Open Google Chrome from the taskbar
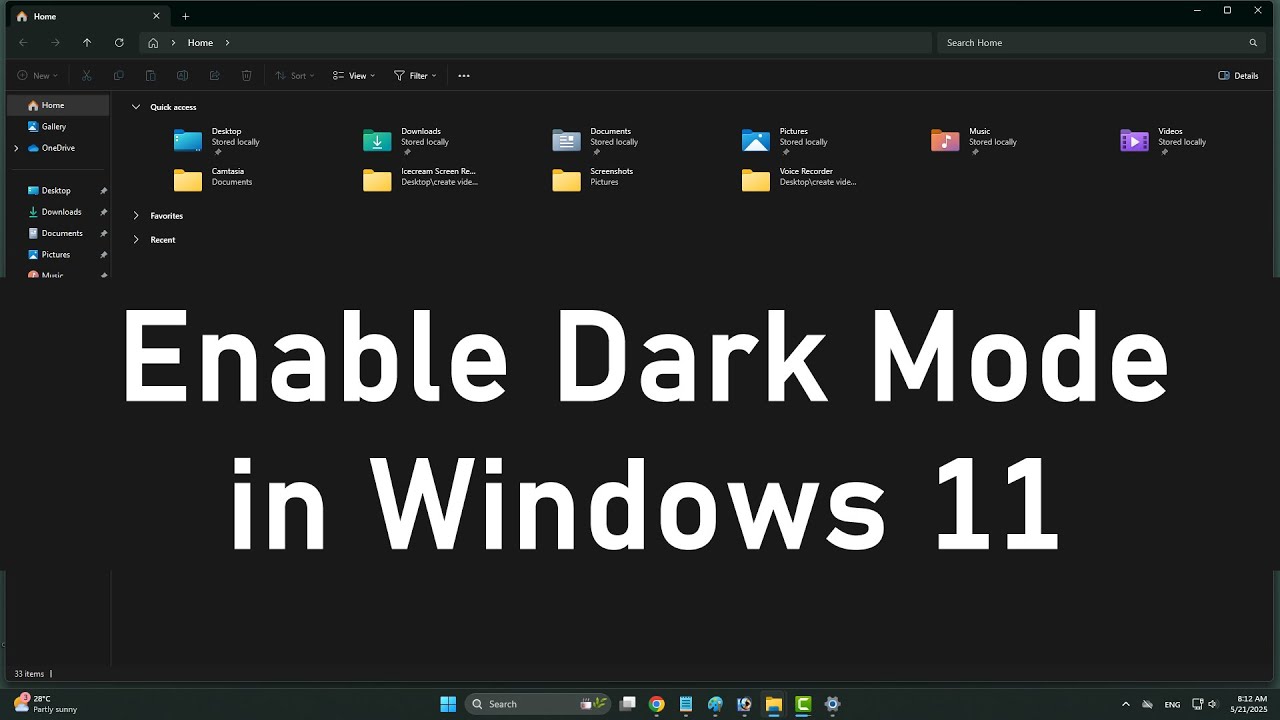1280x720 pixels. [x=656, y=704]
